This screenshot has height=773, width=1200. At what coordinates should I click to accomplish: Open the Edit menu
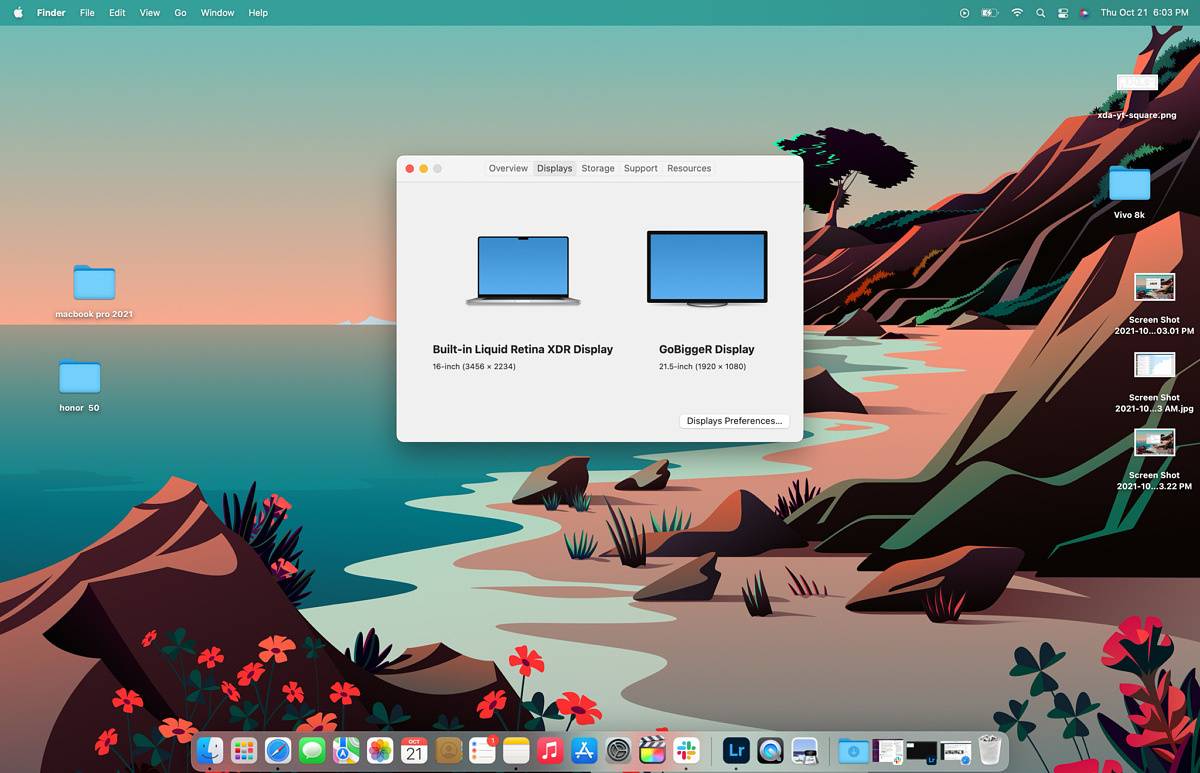tap(117, 13)
